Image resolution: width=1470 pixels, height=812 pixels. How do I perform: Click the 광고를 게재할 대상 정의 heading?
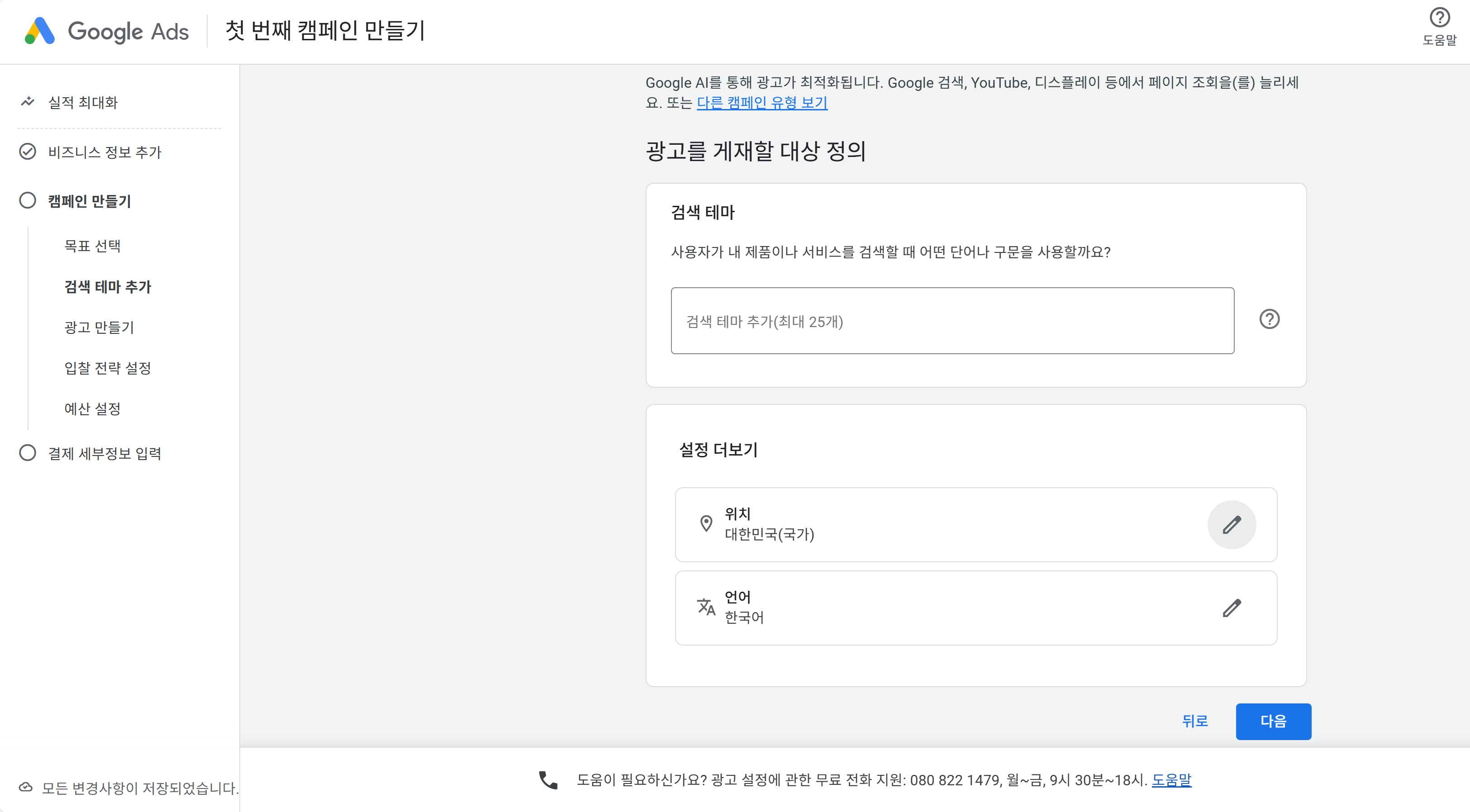[756, 151]
